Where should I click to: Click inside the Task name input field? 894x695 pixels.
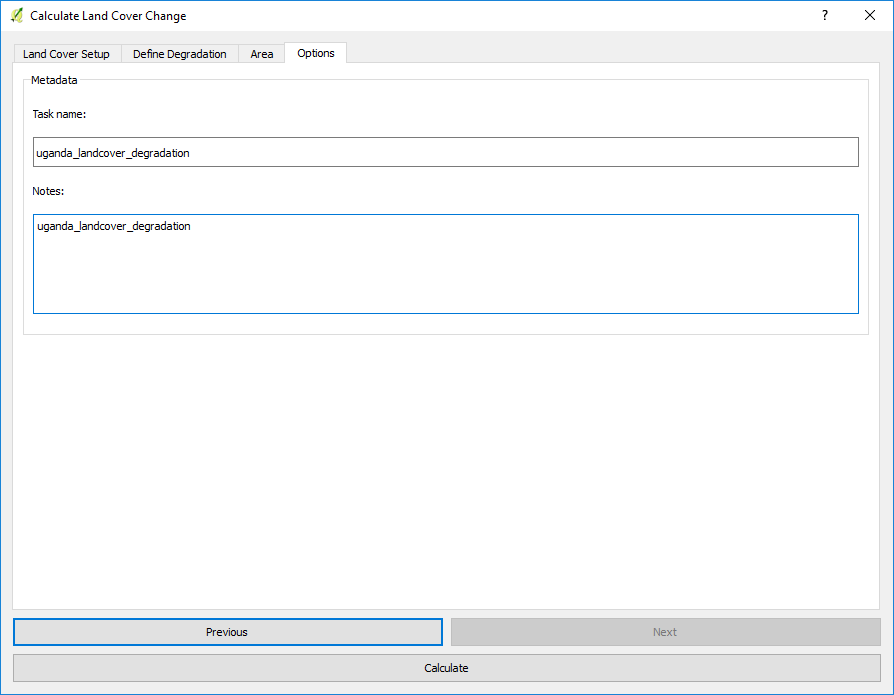pyautogui.click(x=445, y=153)
